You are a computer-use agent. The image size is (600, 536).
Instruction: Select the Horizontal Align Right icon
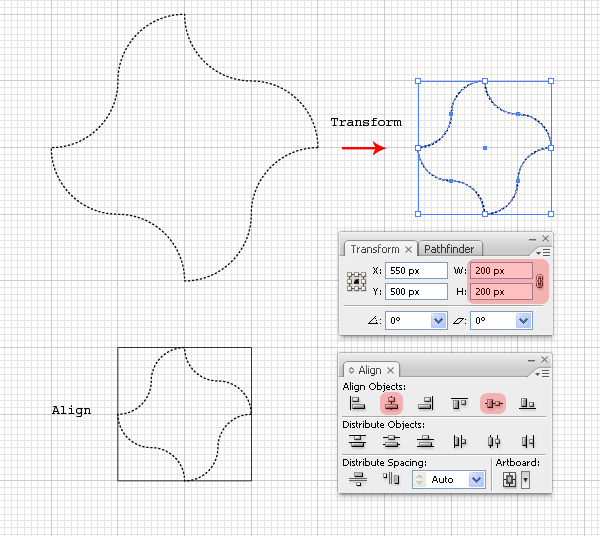(x=425, y=403)
